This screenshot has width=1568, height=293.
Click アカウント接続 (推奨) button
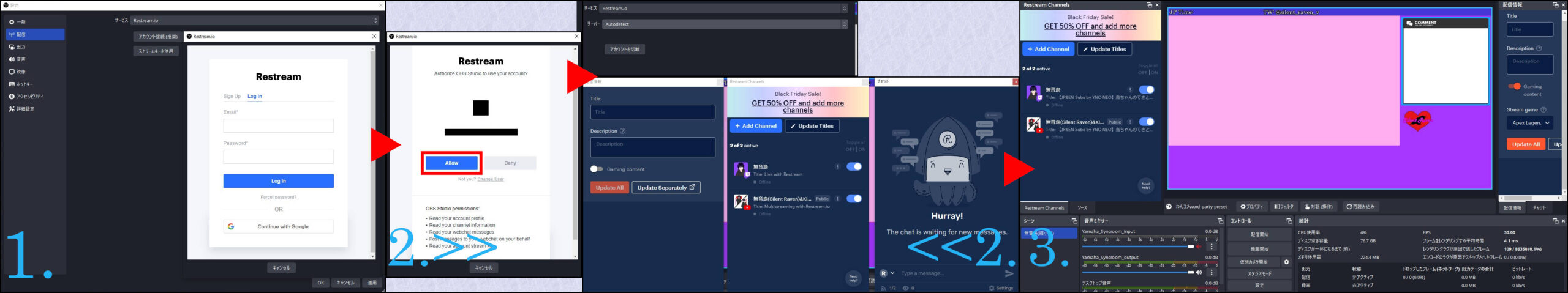pyautogui.click(x=158, y=37)
